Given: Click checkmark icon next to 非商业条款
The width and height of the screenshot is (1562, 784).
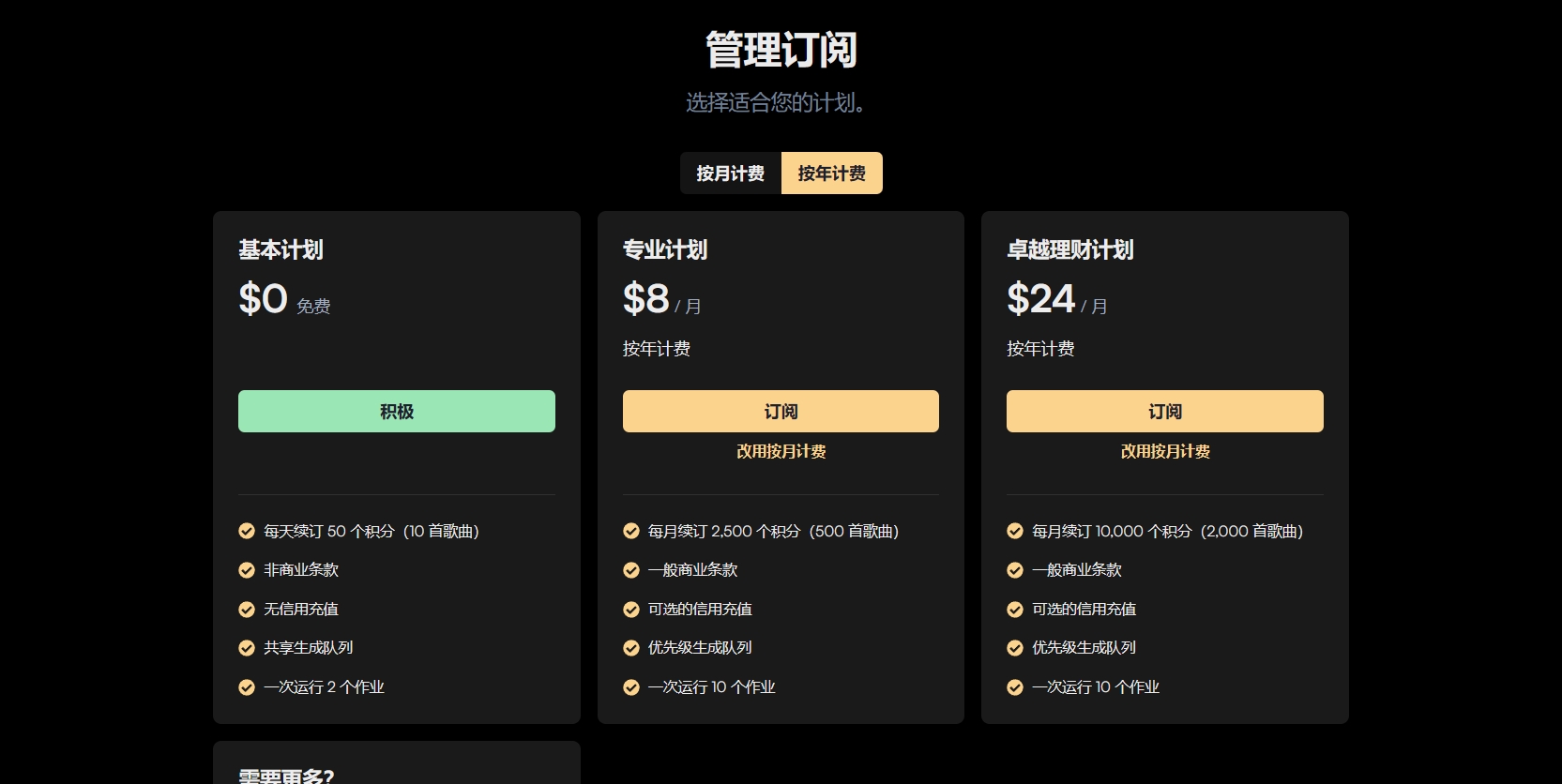Looking at the screenshot, I should click(247, 570).
